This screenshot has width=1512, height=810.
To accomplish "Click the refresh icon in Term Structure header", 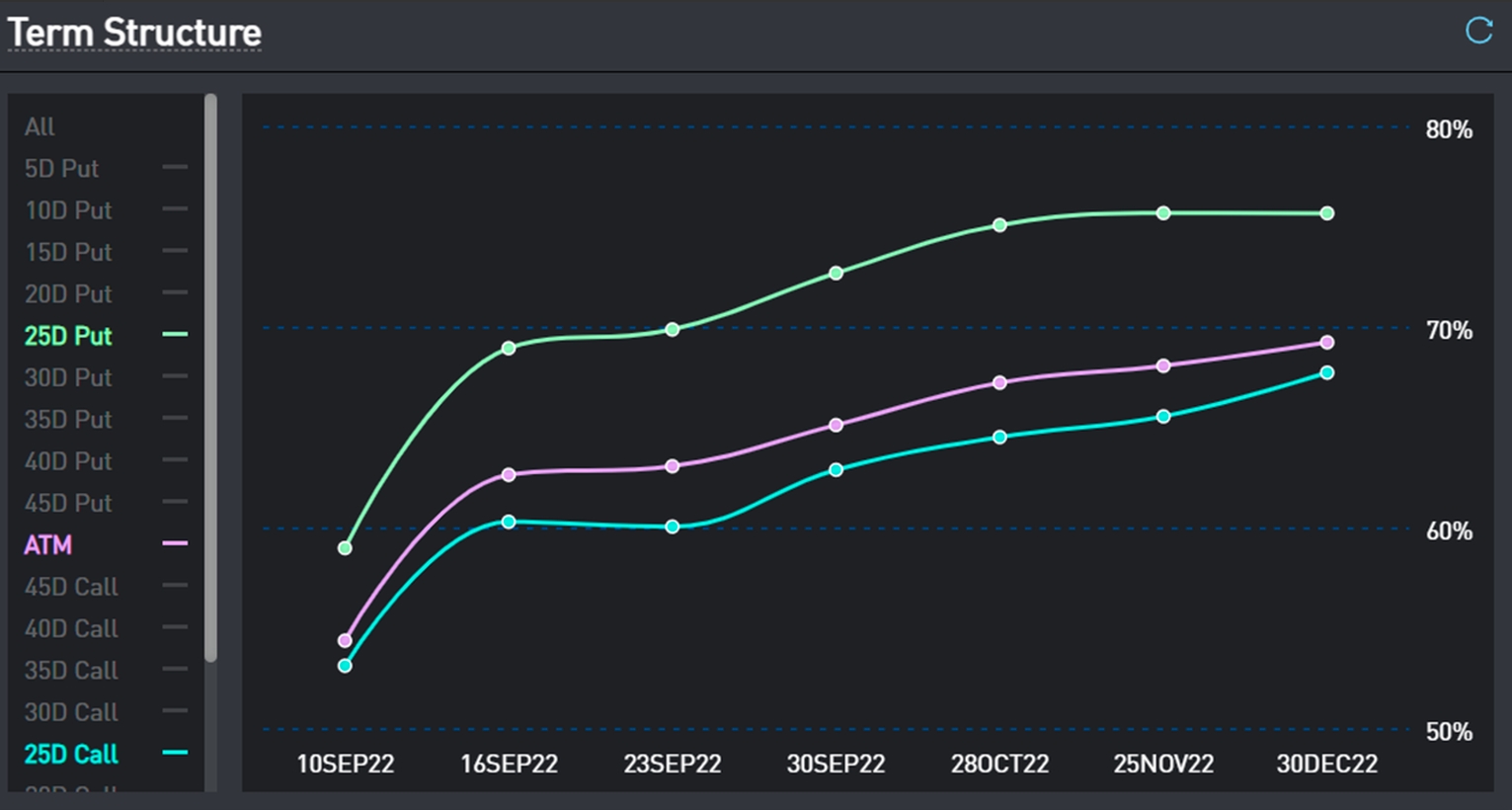I will tap(1478, 31).
